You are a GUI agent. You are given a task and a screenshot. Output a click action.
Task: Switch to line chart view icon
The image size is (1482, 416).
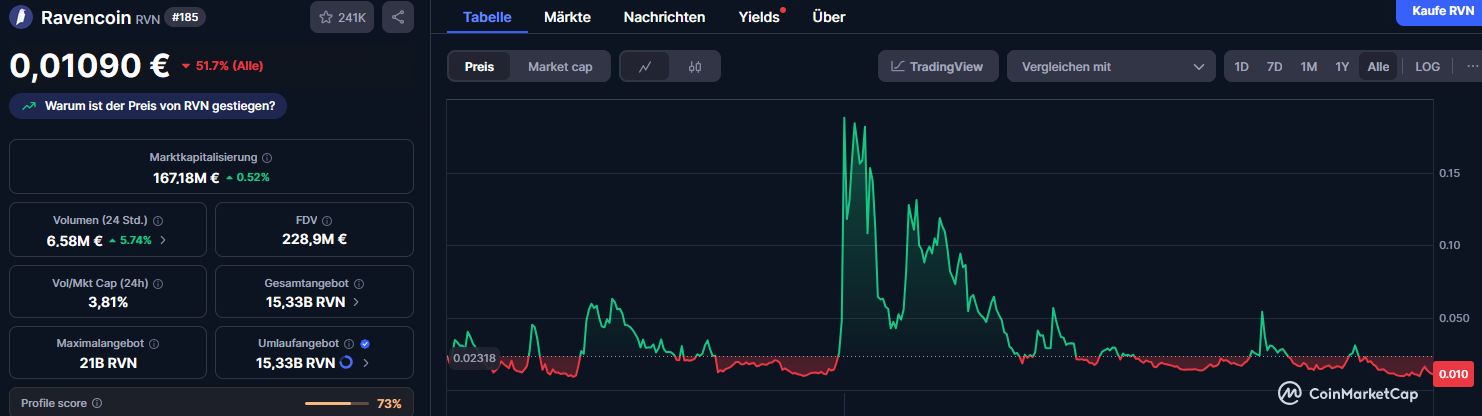(x=646, y=67)
